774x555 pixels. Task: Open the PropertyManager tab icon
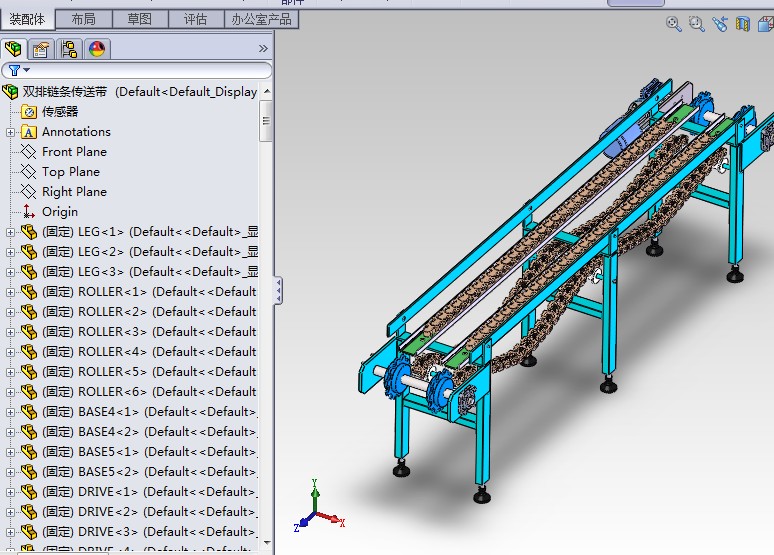41,49
